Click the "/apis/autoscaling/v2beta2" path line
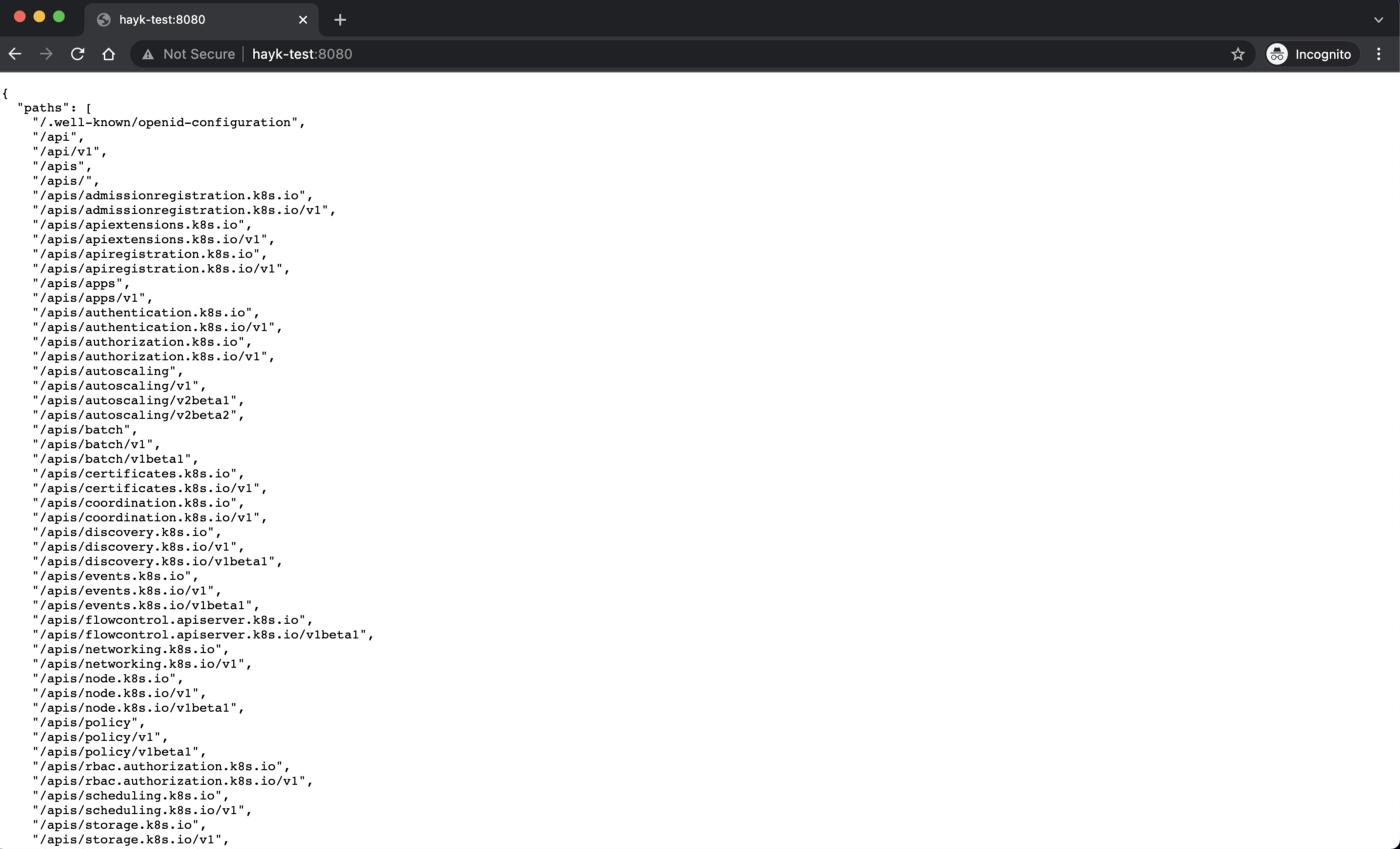Screen dimensions: 1400x849 [x=137, y=415]
